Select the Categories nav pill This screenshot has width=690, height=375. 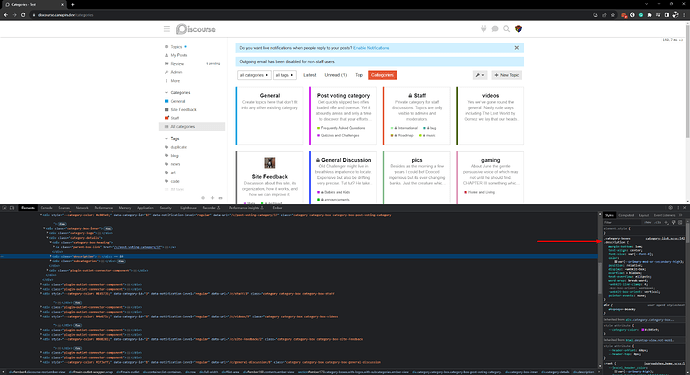point(382,75)
